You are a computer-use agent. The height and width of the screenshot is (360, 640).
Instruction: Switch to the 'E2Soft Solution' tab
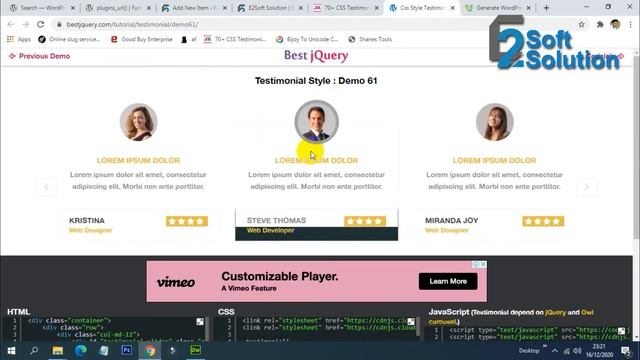click(270, 8)
